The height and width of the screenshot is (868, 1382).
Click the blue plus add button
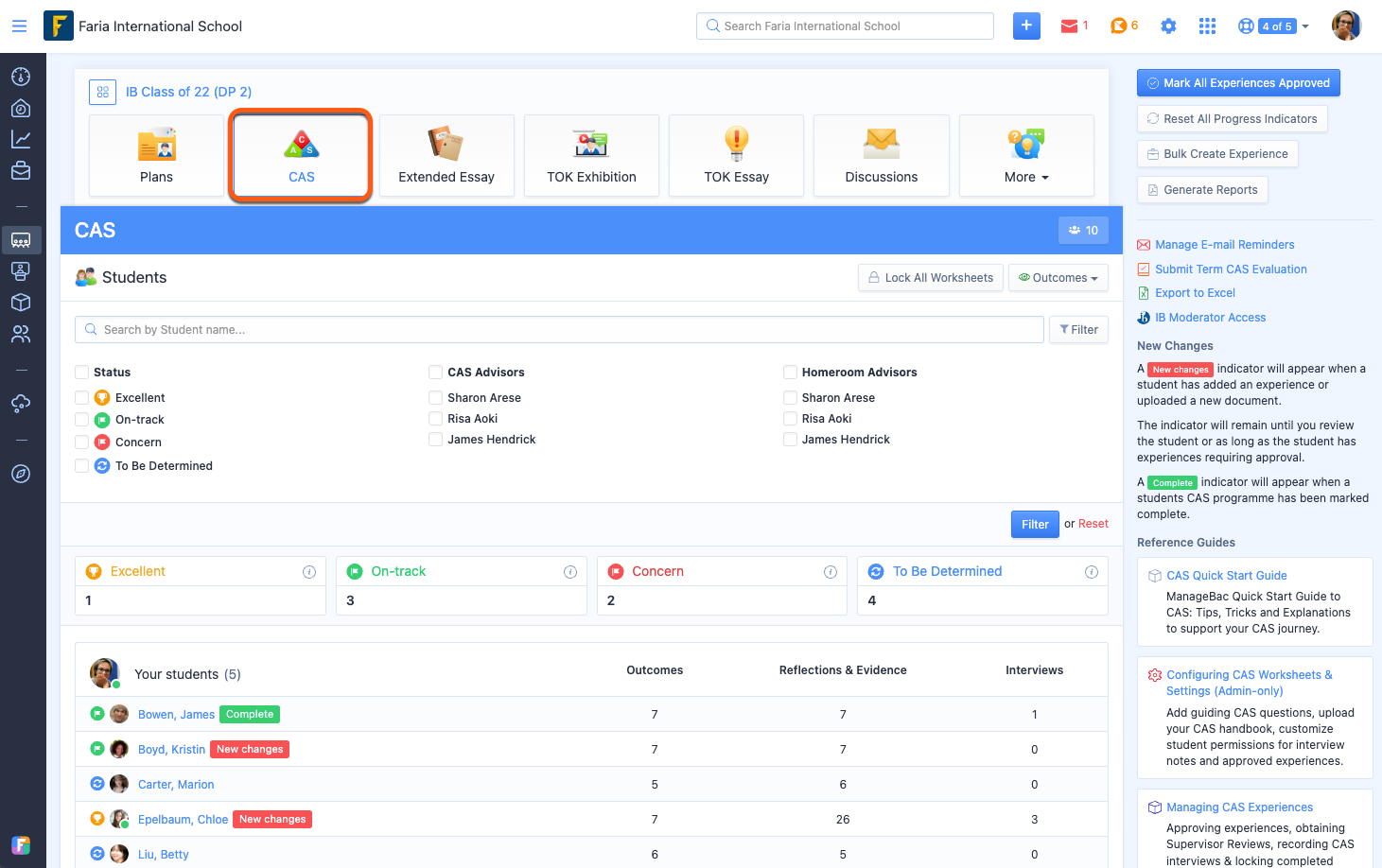coord(1026,26)
